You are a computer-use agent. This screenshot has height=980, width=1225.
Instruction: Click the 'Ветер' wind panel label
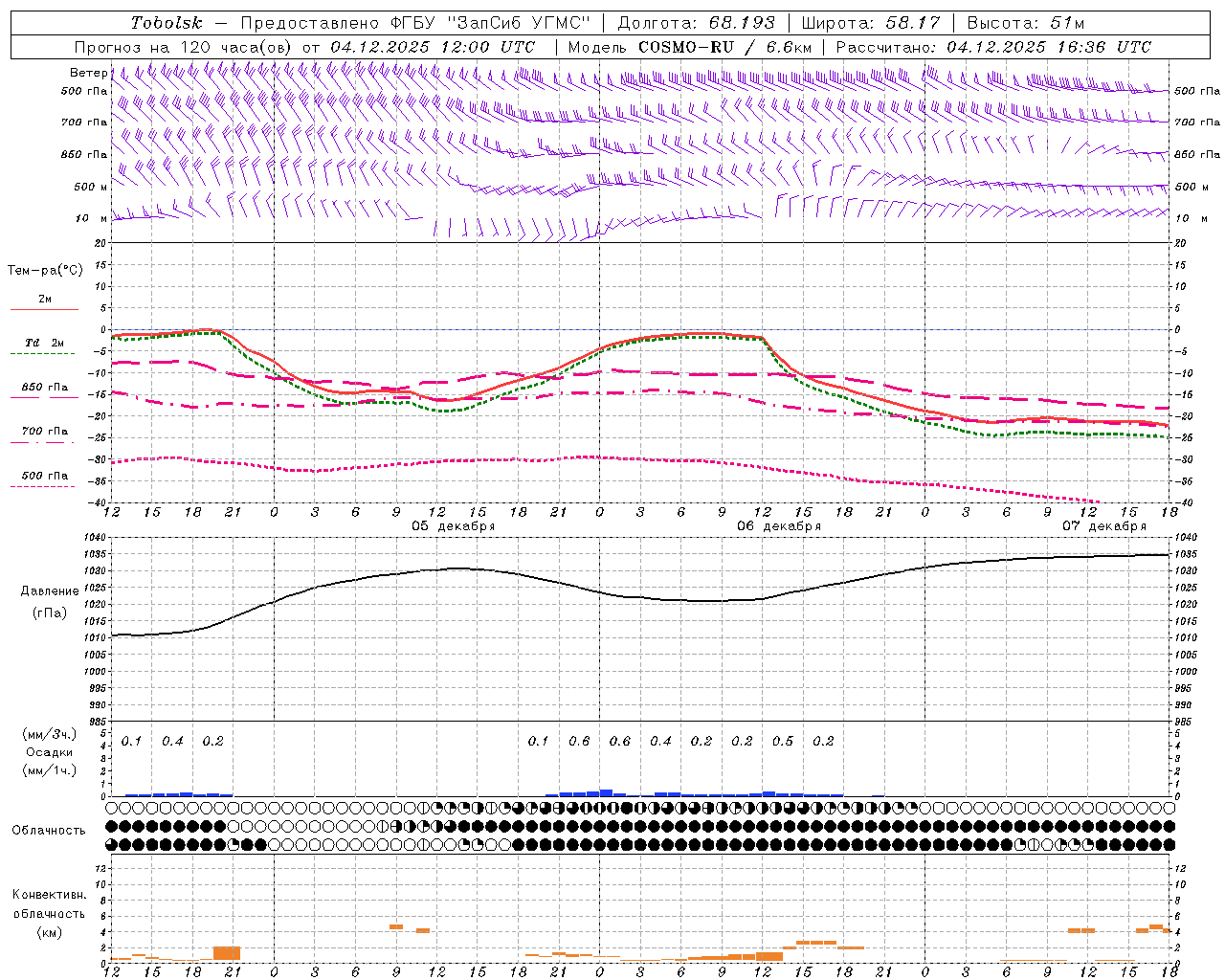(88, 73)
